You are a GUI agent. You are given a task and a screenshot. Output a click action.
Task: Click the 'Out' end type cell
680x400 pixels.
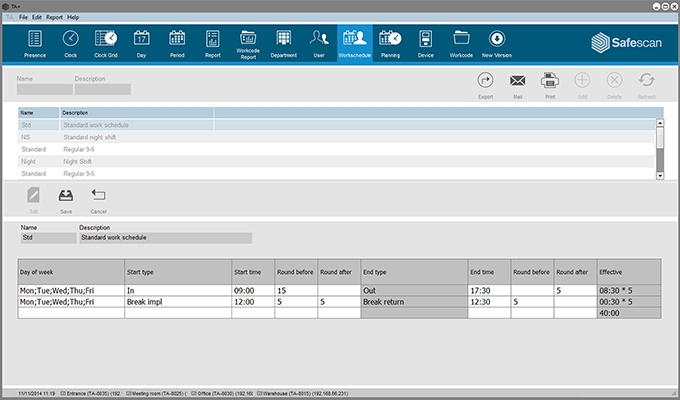[412, 289]
